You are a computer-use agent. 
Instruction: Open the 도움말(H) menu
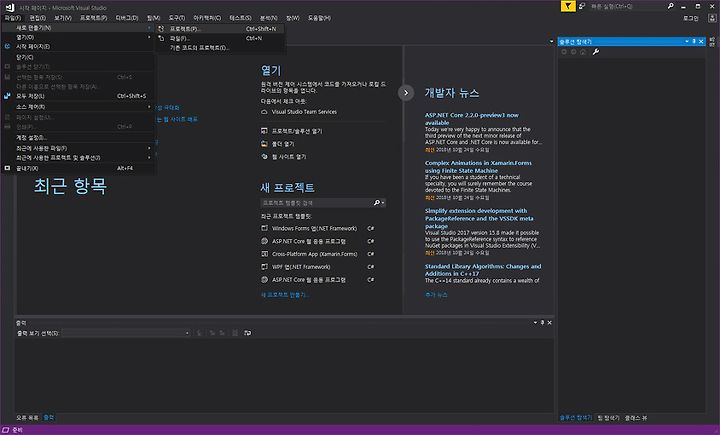319,18
